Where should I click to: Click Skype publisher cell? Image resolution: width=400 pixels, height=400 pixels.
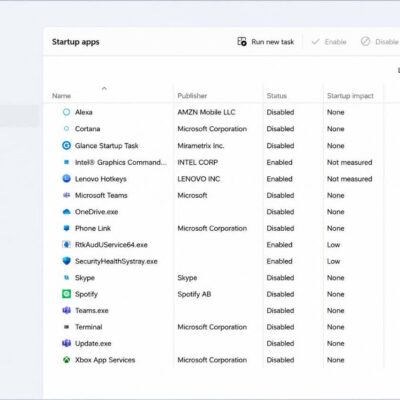pos(187,278)
